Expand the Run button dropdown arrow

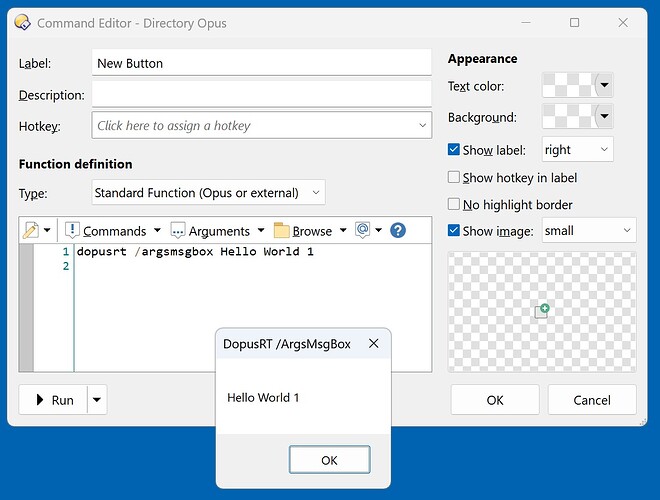tap(97, 399)
